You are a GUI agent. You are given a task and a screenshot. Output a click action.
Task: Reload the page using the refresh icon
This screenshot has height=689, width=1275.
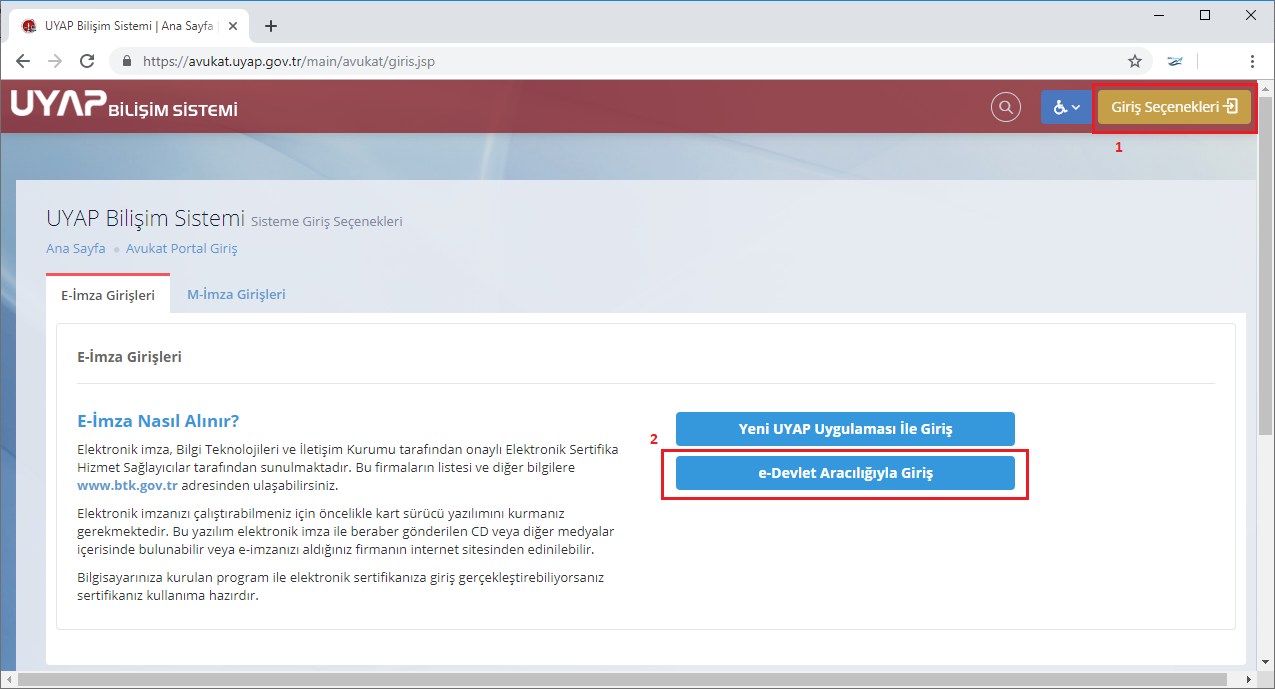(87, 61)
